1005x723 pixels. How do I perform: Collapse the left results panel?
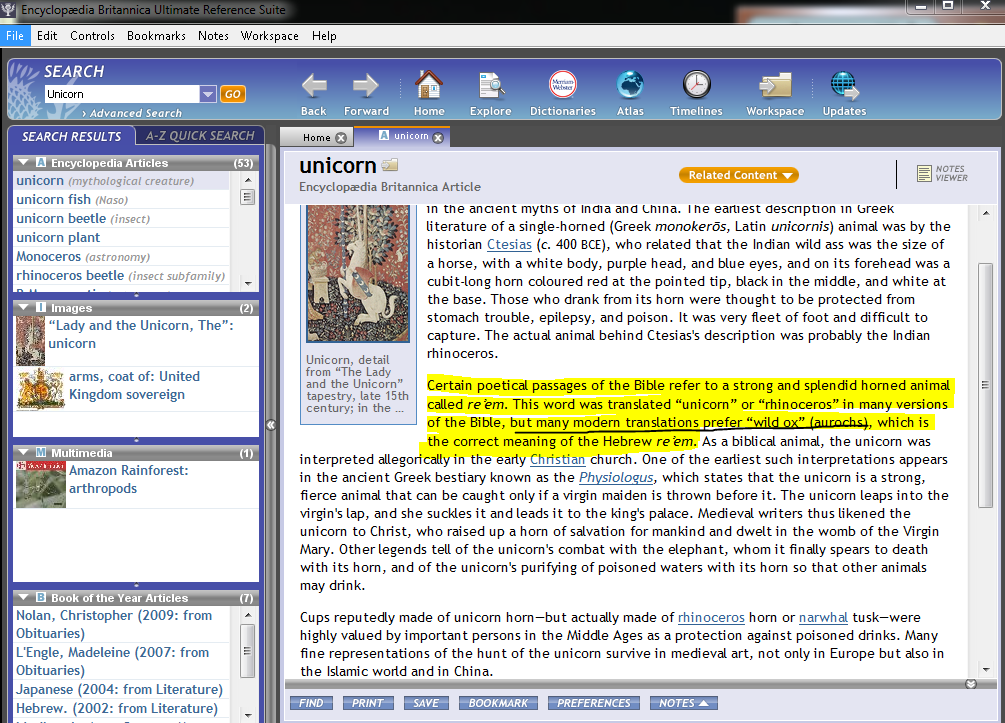tap(271, 424)
